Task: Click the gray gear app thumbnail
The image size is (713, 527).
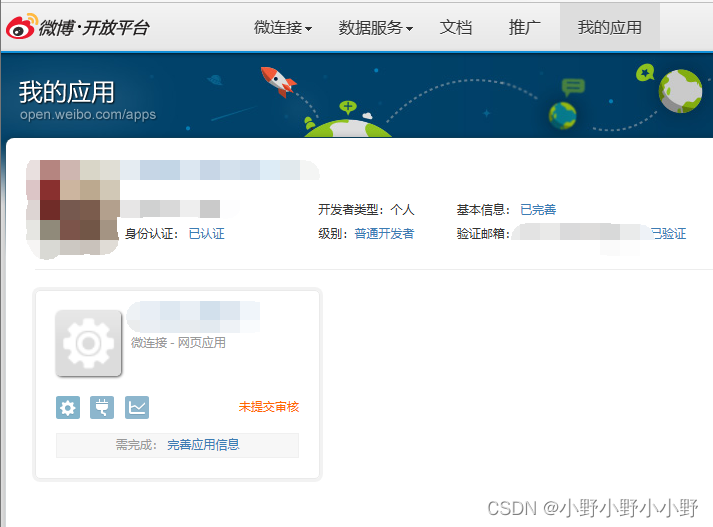Action: 89,343
